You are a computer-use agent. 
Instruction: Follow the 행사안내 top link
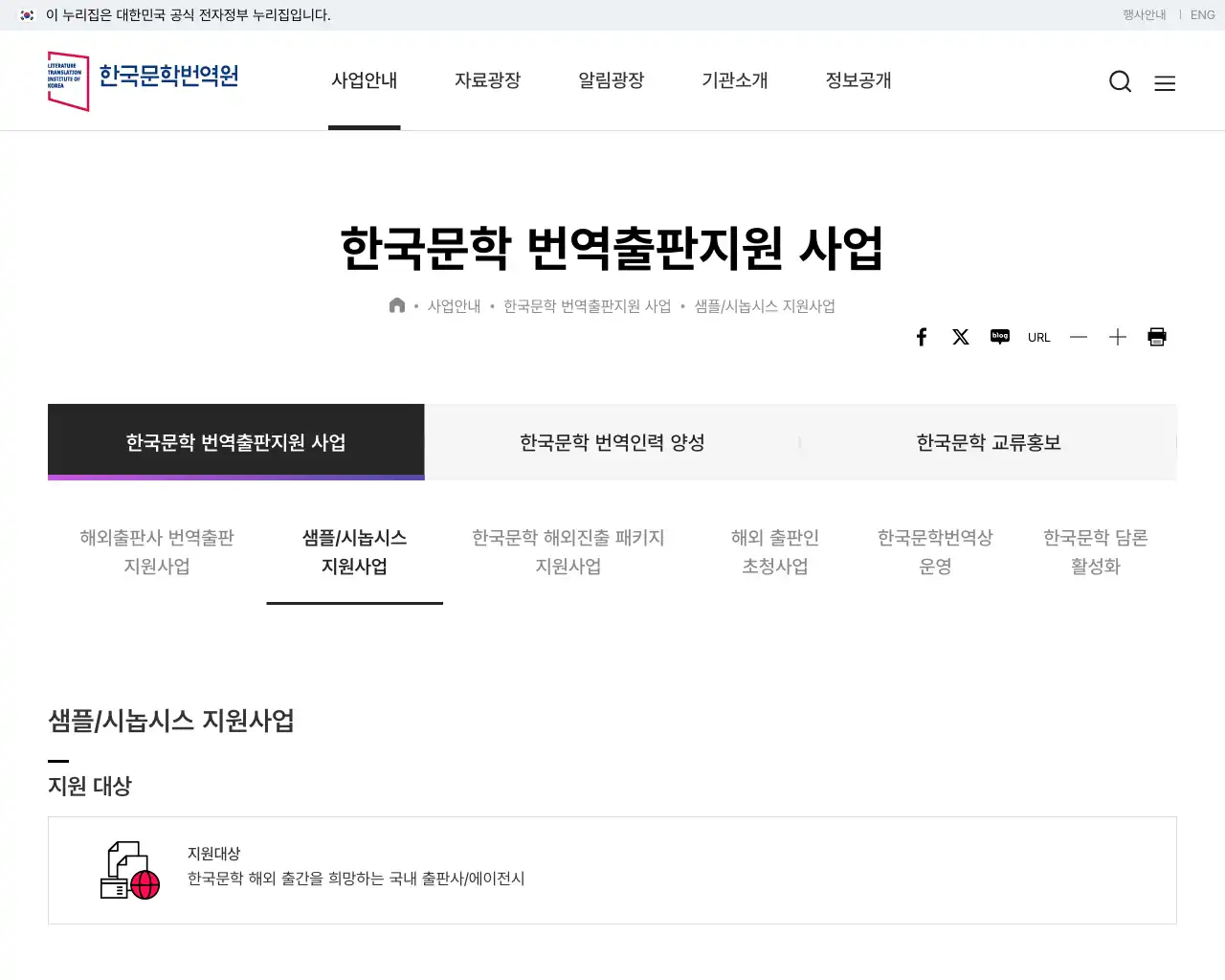coord(1145,15)
